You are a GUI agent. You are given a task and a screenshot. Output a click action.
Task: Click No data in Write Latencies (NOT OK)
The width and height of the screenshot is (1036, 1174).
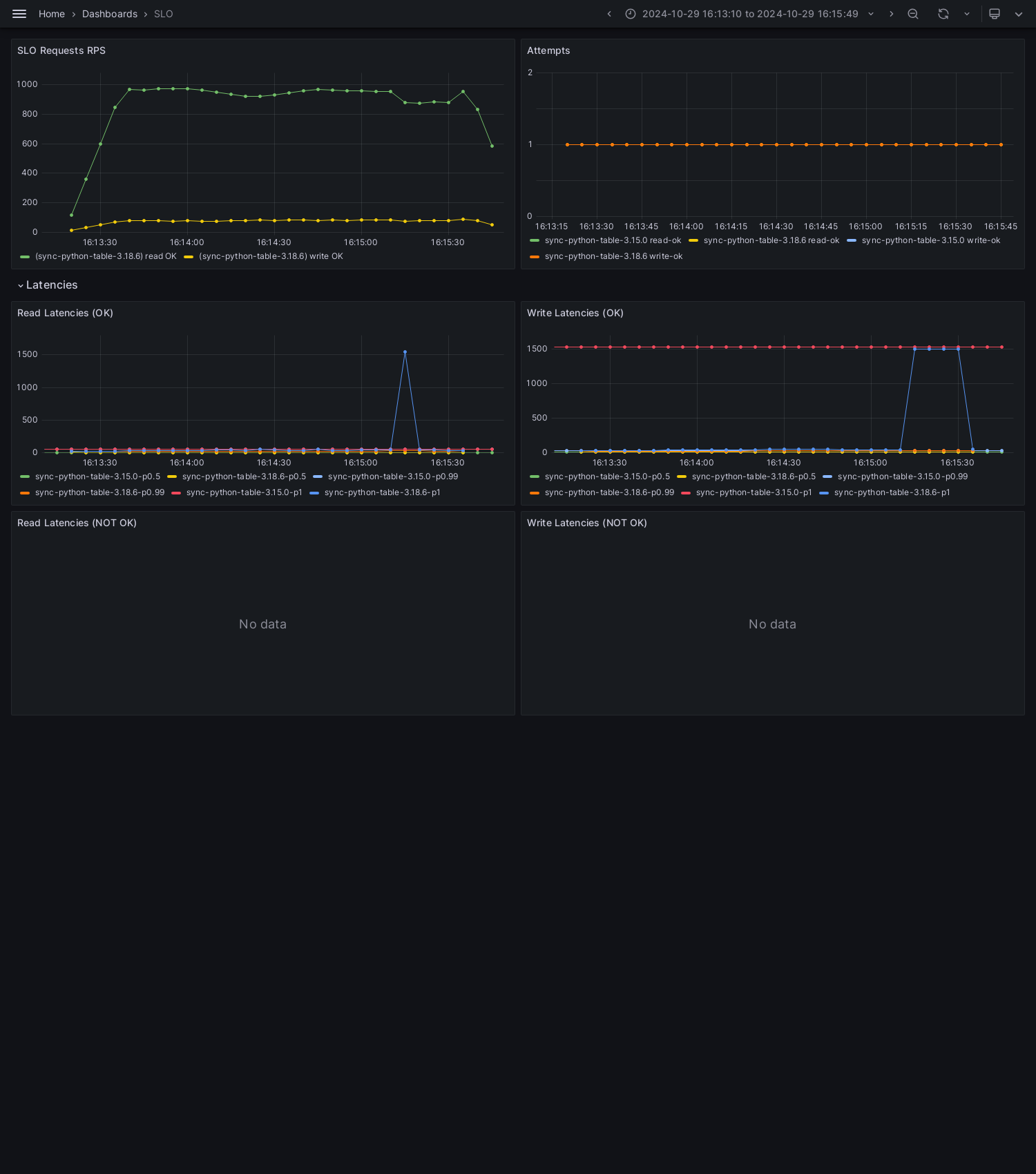click(x=772, y=624)
